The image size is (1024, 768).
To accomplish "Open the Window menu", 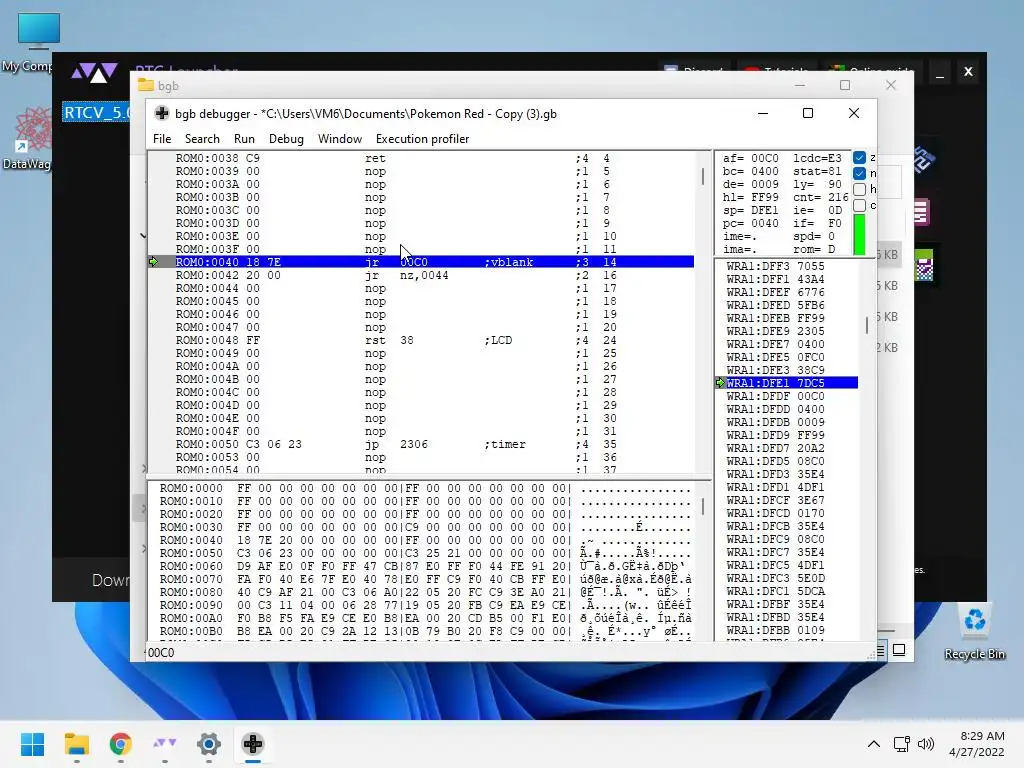I will pos(340,138).
